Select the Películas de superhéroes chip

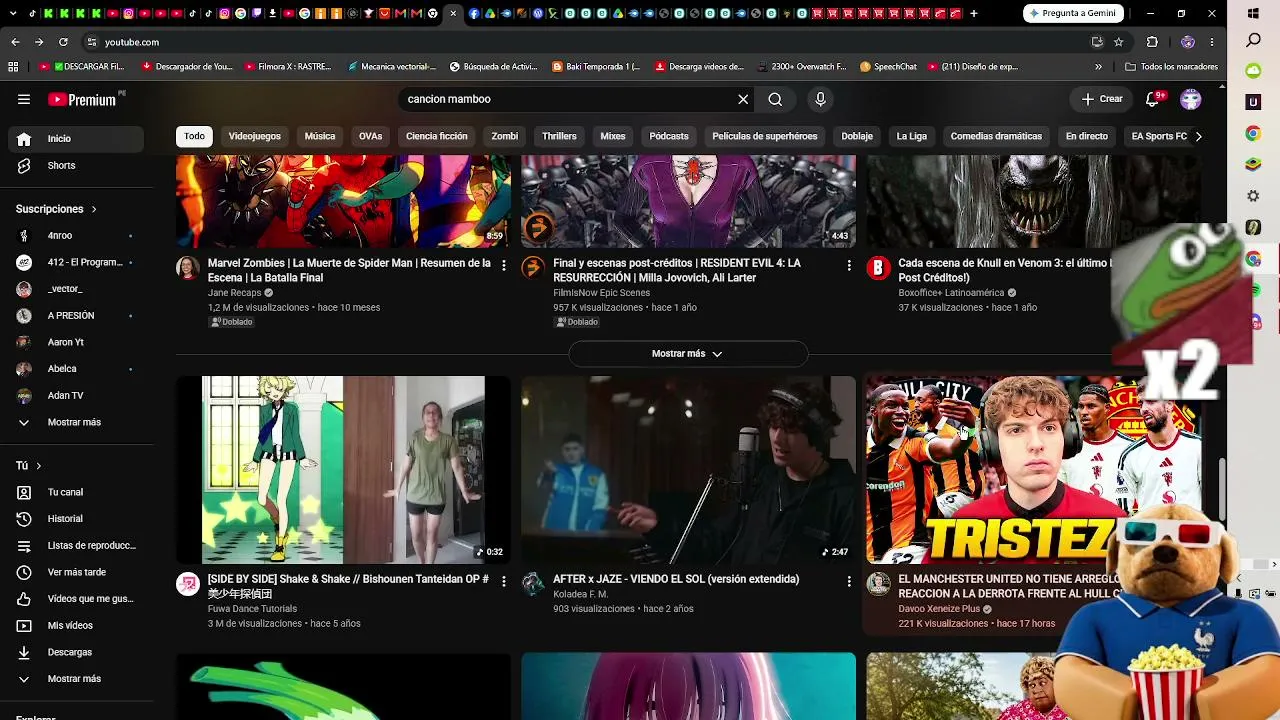765,136
